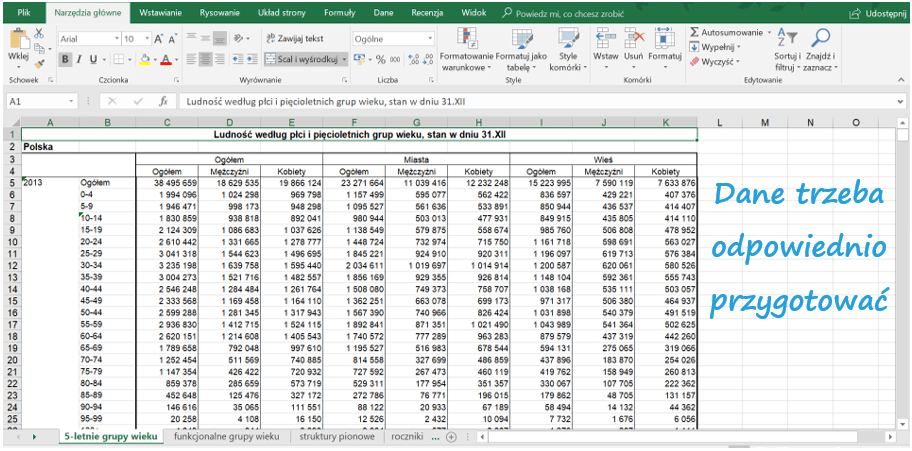Click the Autosumowanie sigma icon
Image resolution: width=912 pixels, height=451 pixels.
[x=694, y=32]
